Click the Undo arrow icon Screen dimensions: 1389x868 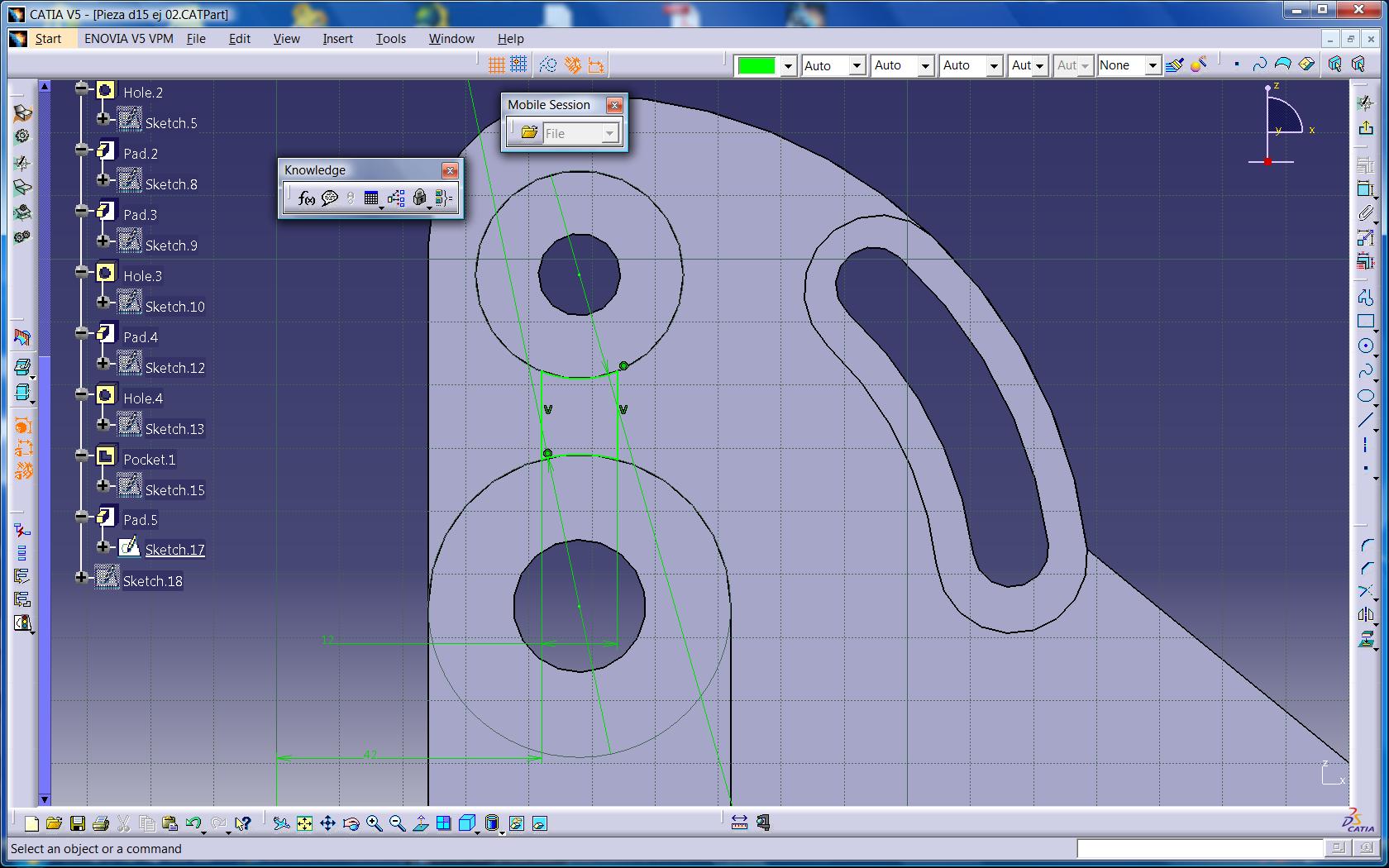pyautogui.click(x=193, y=823)
